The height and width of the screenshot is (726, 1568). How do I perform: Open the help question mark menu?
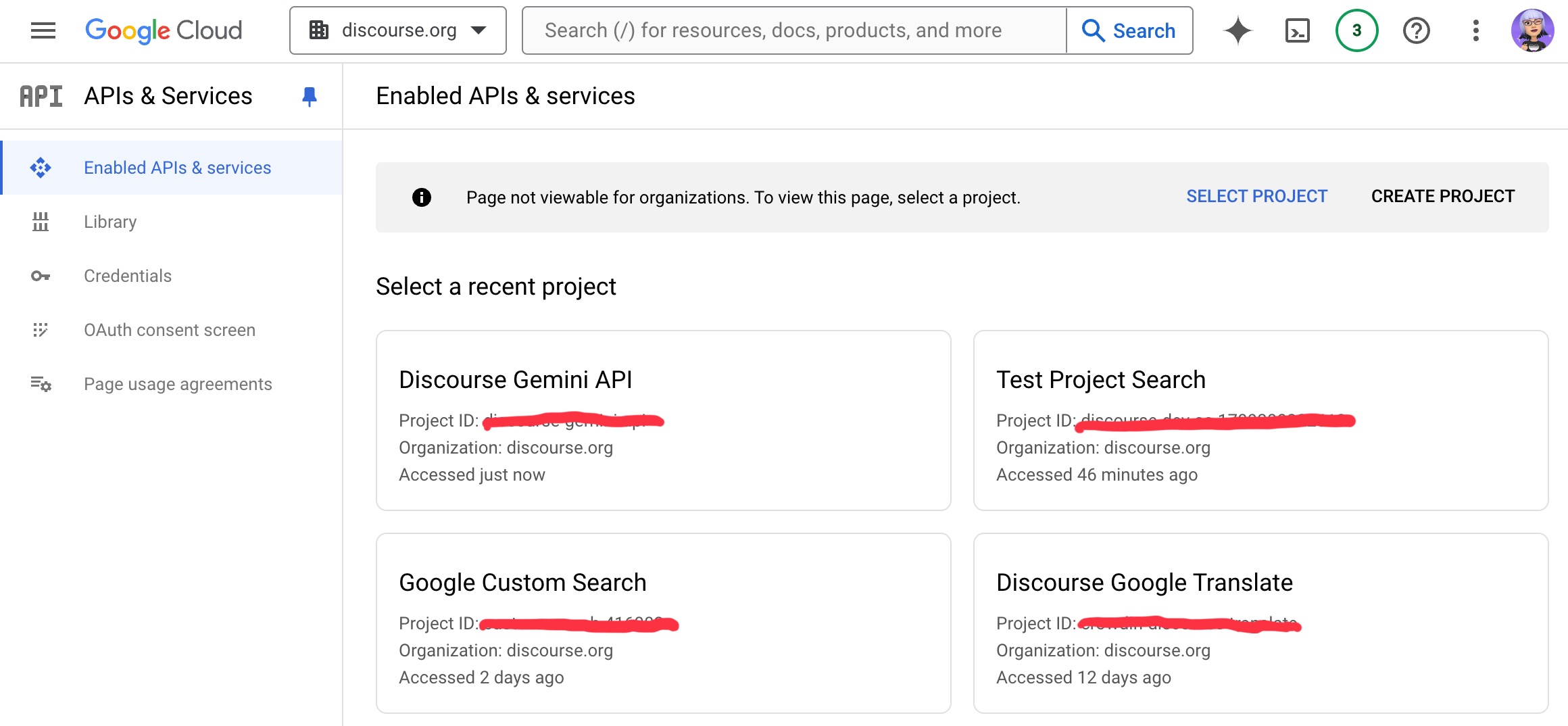(x=1417, y=30)
